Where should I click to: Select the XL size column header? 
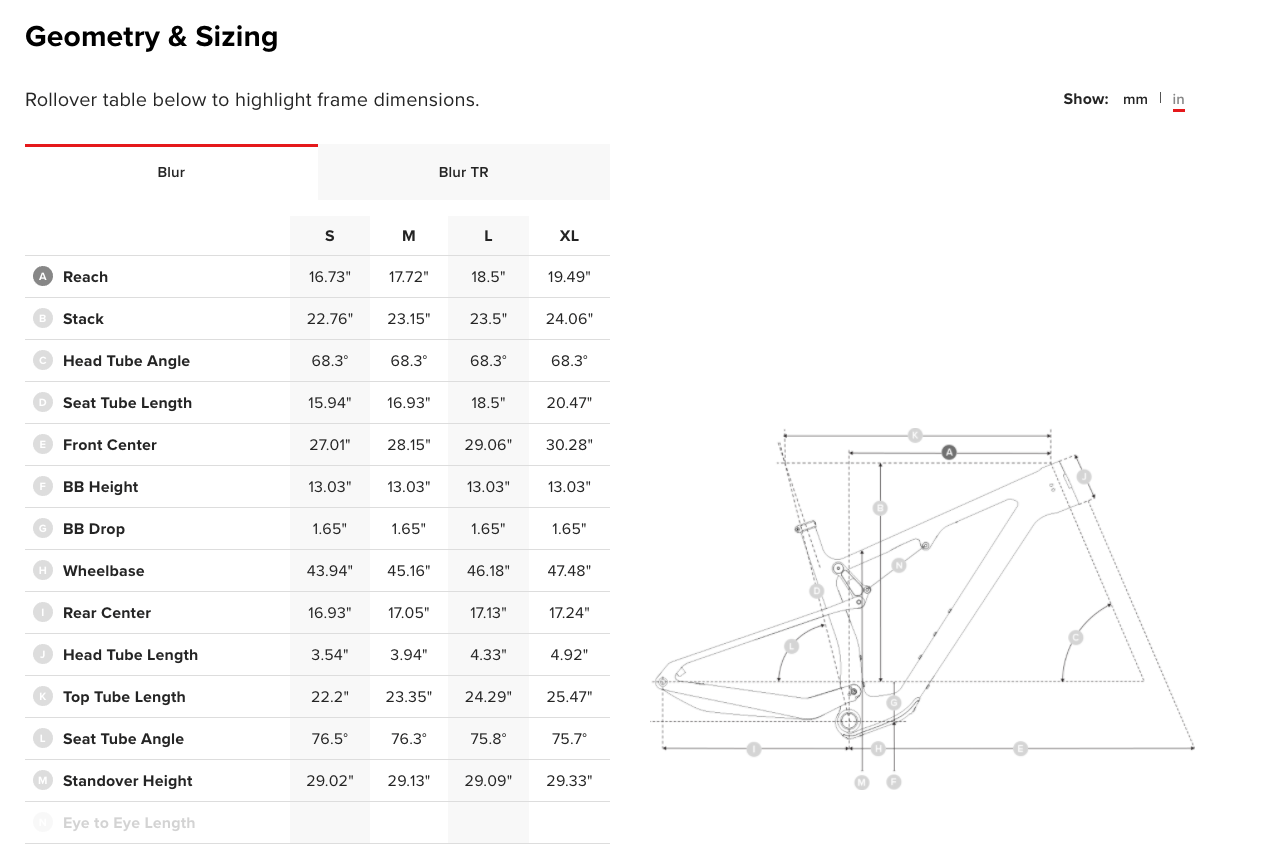pyautogui.click(x=569, y=236)
